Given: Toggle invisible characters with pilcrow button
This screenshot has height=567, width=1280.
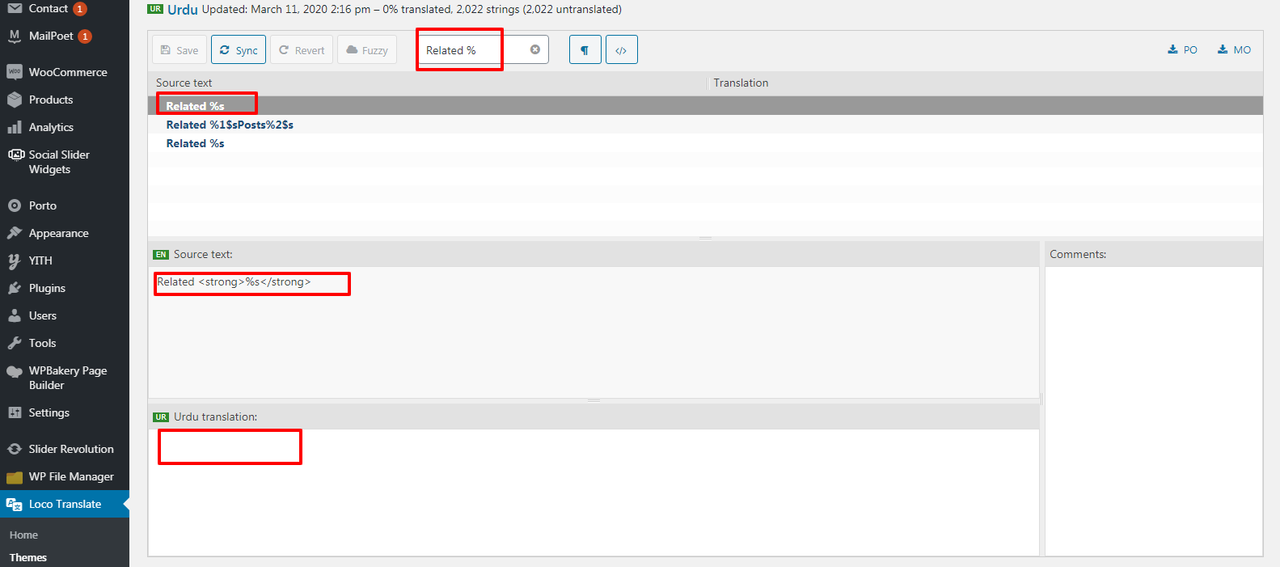Looking at the screenshot, I should [x=585, y=50].
